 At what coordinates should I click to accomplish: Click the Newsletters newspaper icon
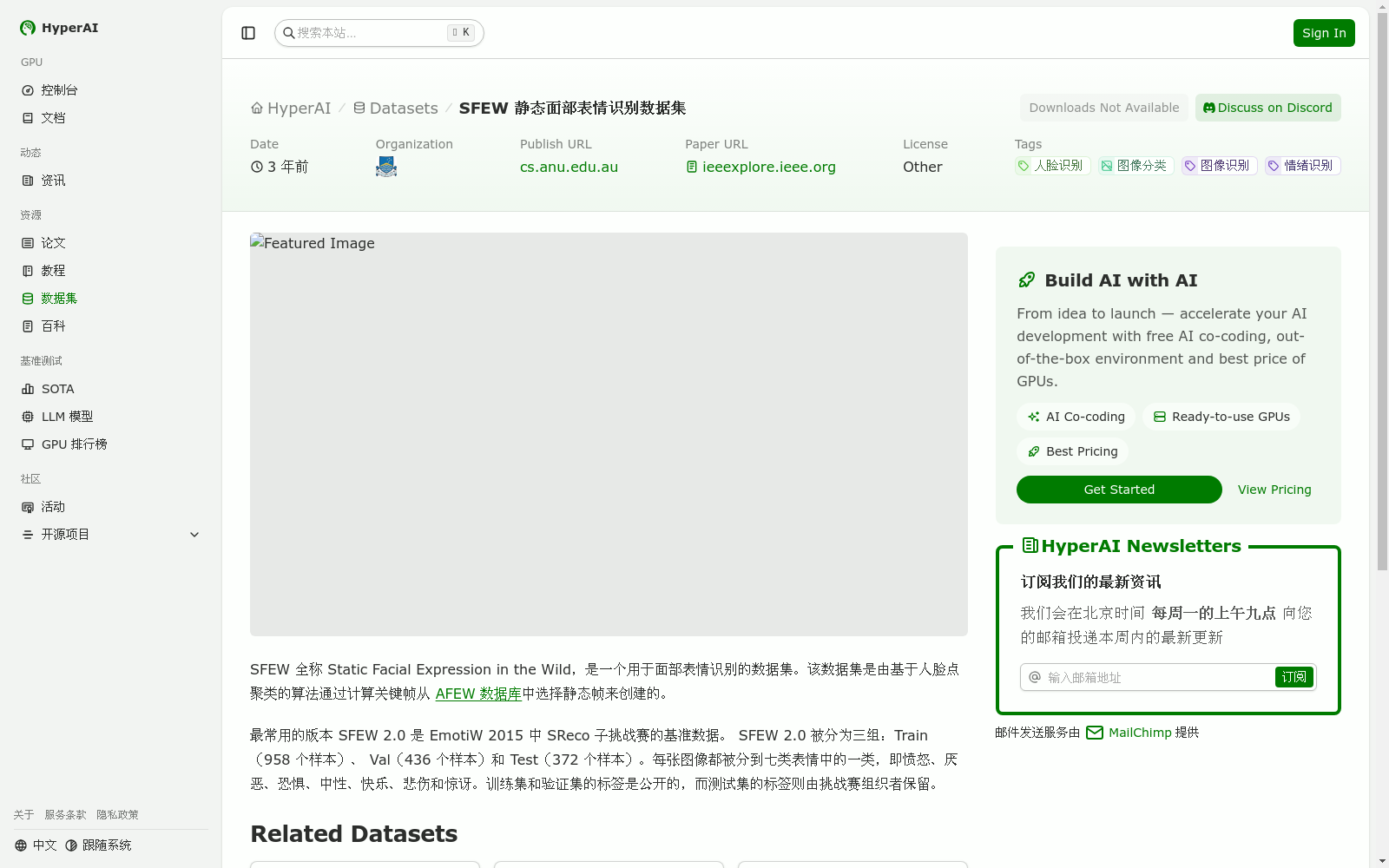(x=1030, y=545)
